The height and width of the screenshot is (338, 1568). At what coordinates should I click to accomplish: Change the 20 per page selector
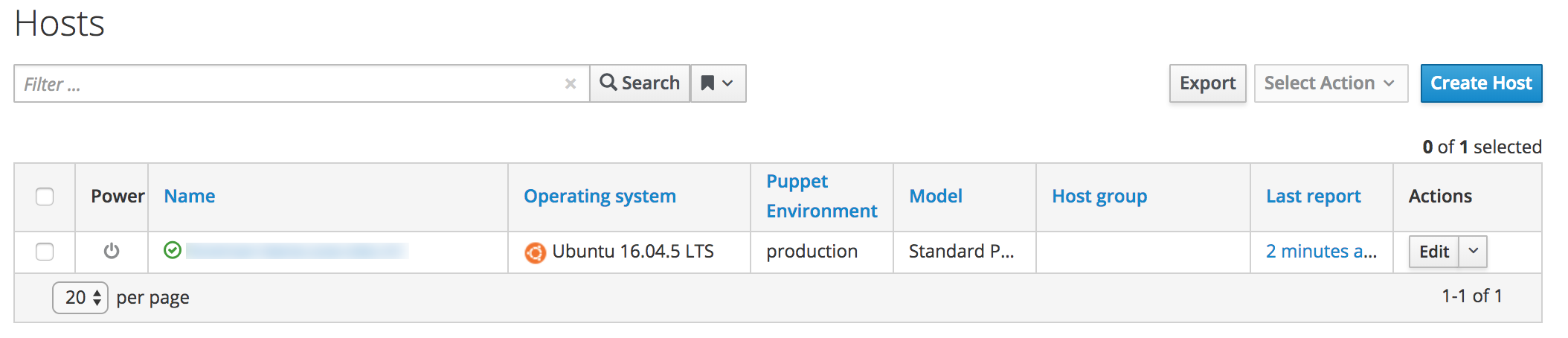click(x=80, y=298)
